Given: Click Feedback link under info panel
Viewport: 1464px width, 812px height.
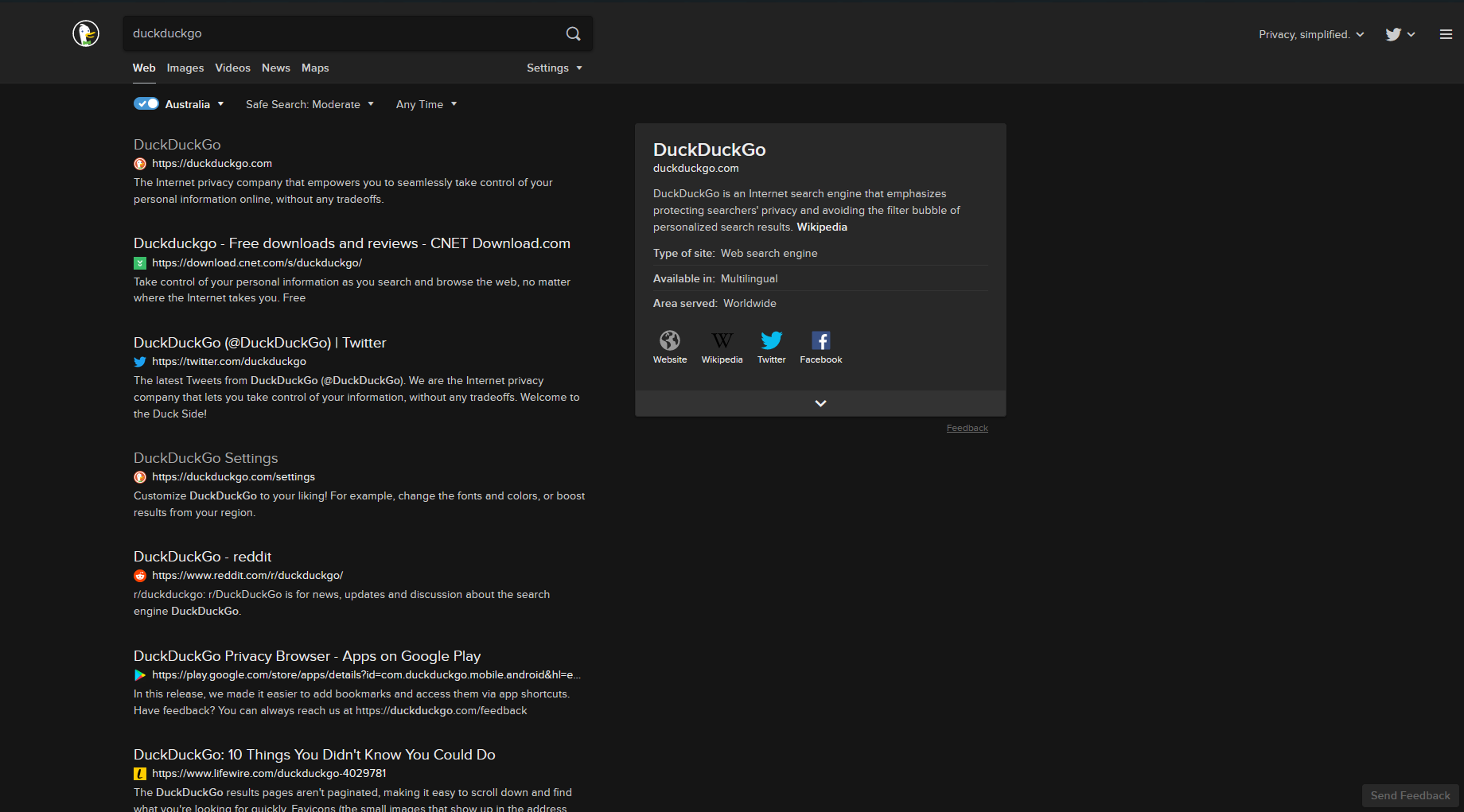Looking at the screenshot, I should pyautogui.click(x=967, y=428).
